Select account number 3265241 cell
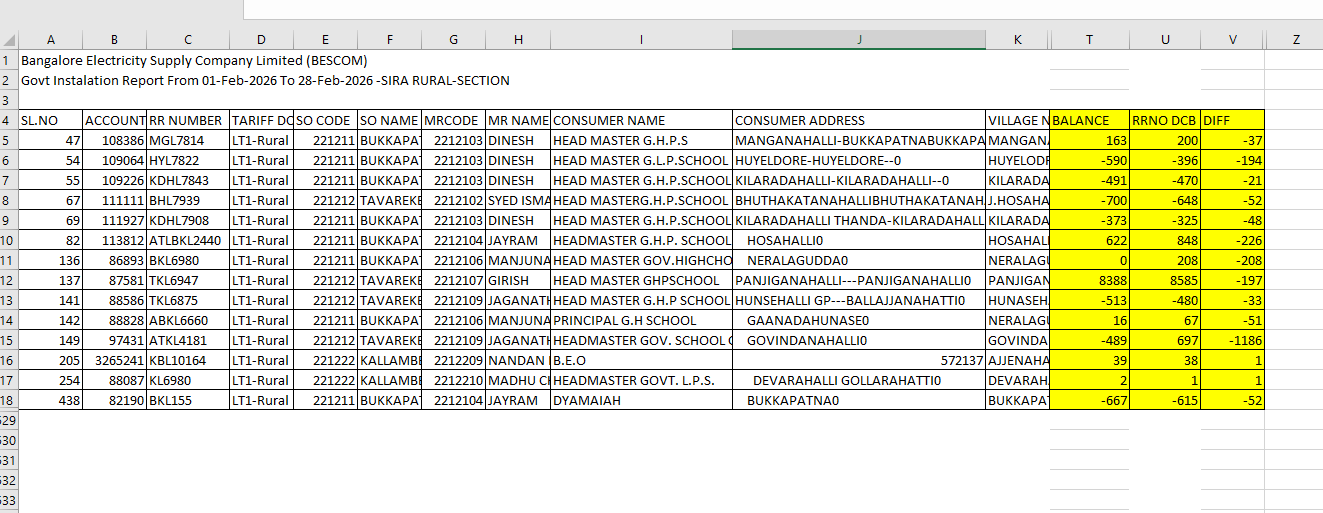The width and height of the screenshot is (1323, 513). [x=115, y=360]
